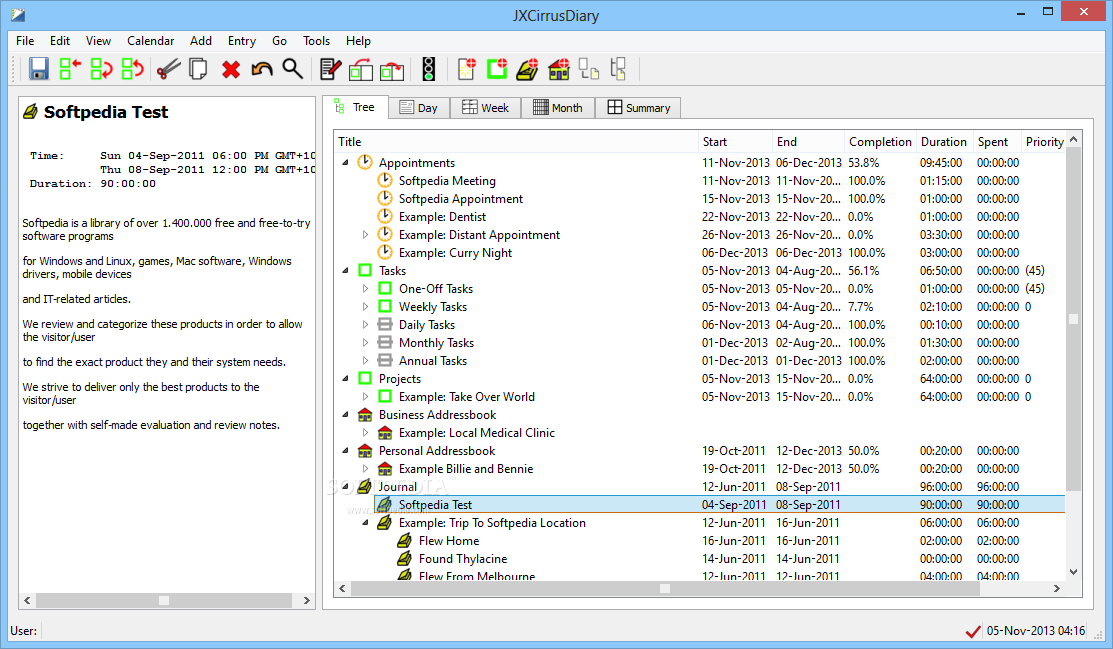1113x649 pixels.
Task: Click the traffic light status icon
Action: point(429,69)
